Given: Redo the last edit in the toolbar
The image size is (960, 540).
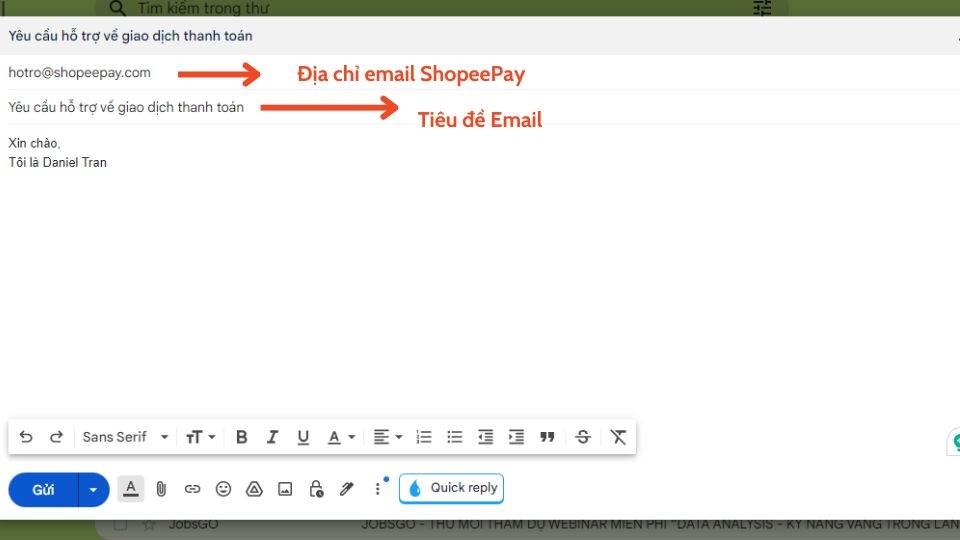Looking at the screenshot, I should pyautogui.click(x=56, y=437).
